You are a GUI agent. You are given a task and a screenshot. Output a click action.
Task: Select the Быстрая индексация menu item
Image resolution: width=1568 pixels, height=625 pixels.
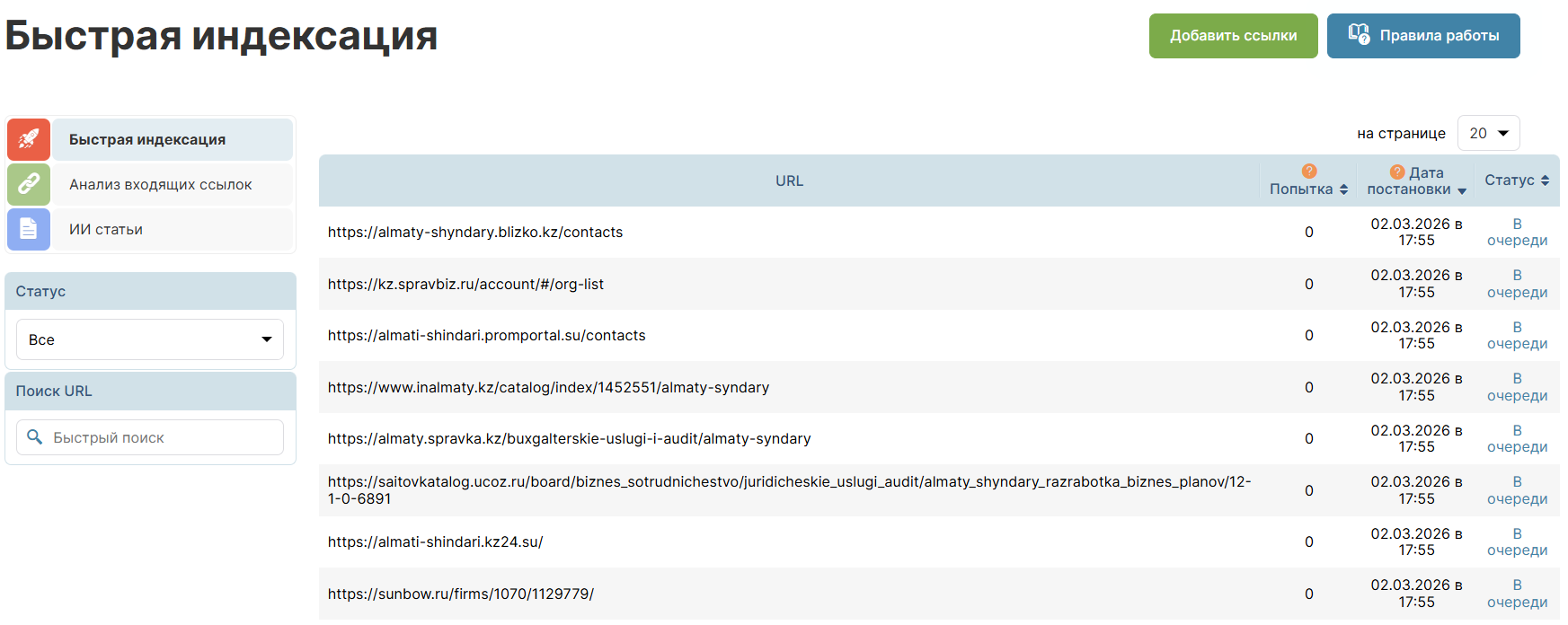147,139
